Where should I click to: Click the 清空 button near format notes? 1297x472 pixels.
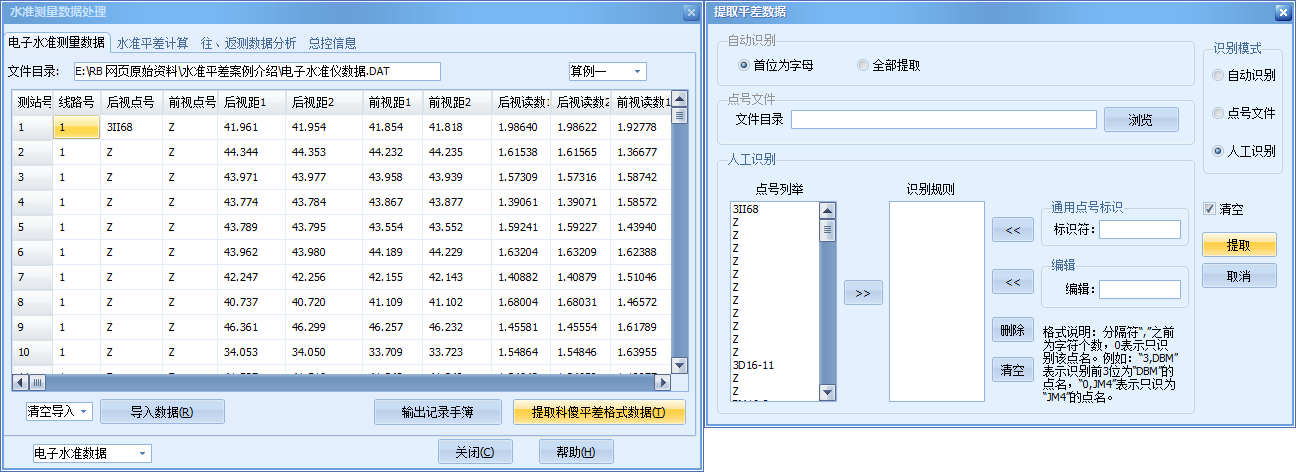1013,370
